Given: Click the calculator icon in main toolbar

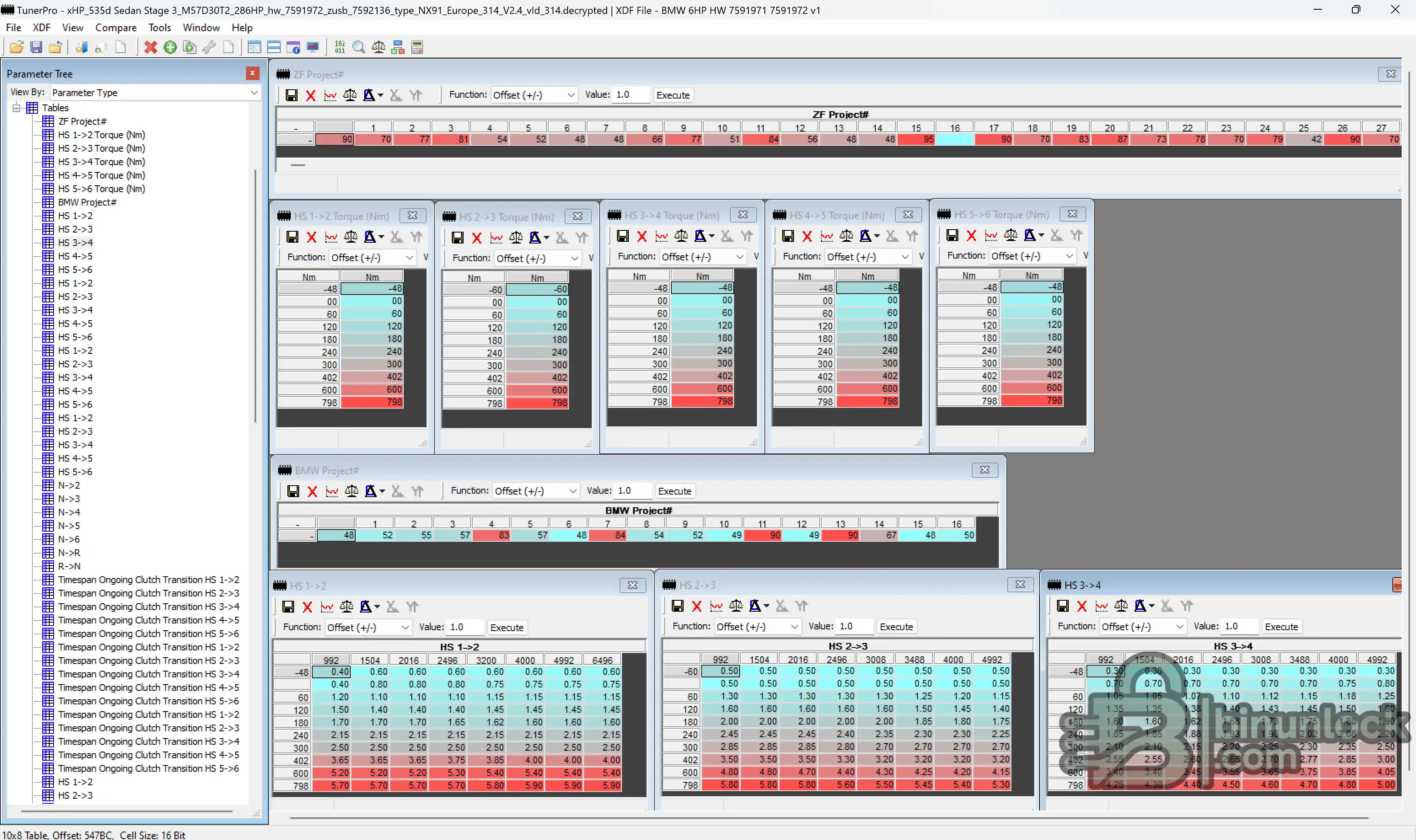Looking at the screenshot, I should click(417, 48).
